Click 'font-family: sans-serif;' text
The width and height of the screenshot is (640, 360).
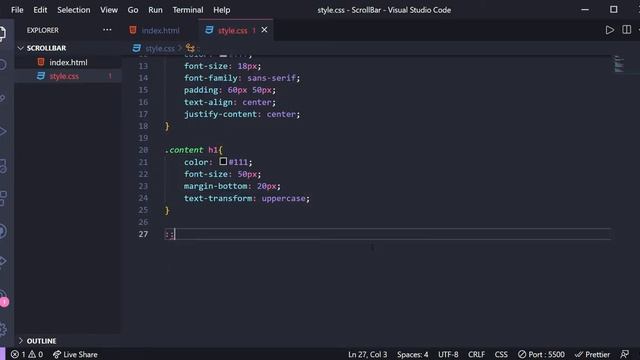[242, 78]
